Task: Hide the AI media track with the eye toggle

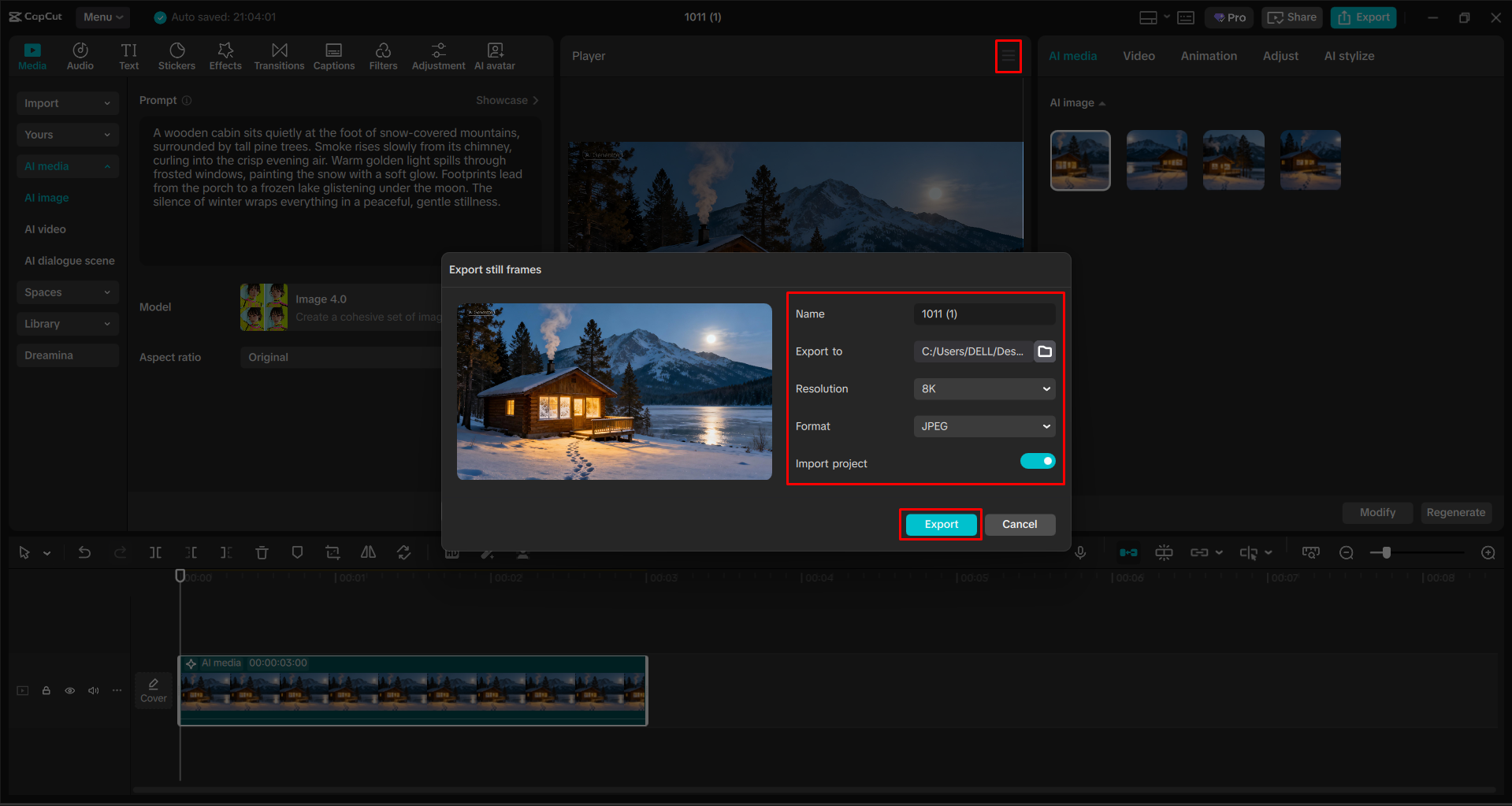Action: point(69,690)
